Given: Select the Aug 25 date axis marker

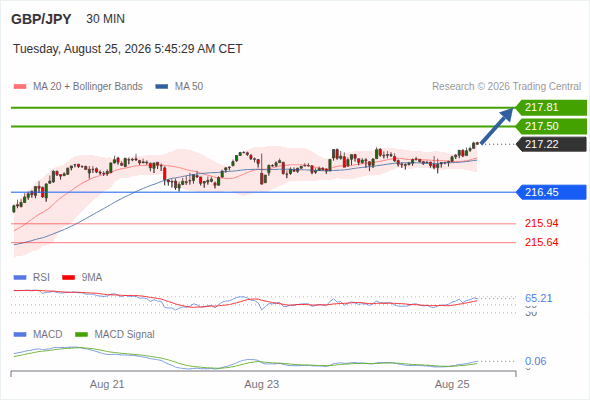Looking at the screenshot, I should click(x=452, y=385).
